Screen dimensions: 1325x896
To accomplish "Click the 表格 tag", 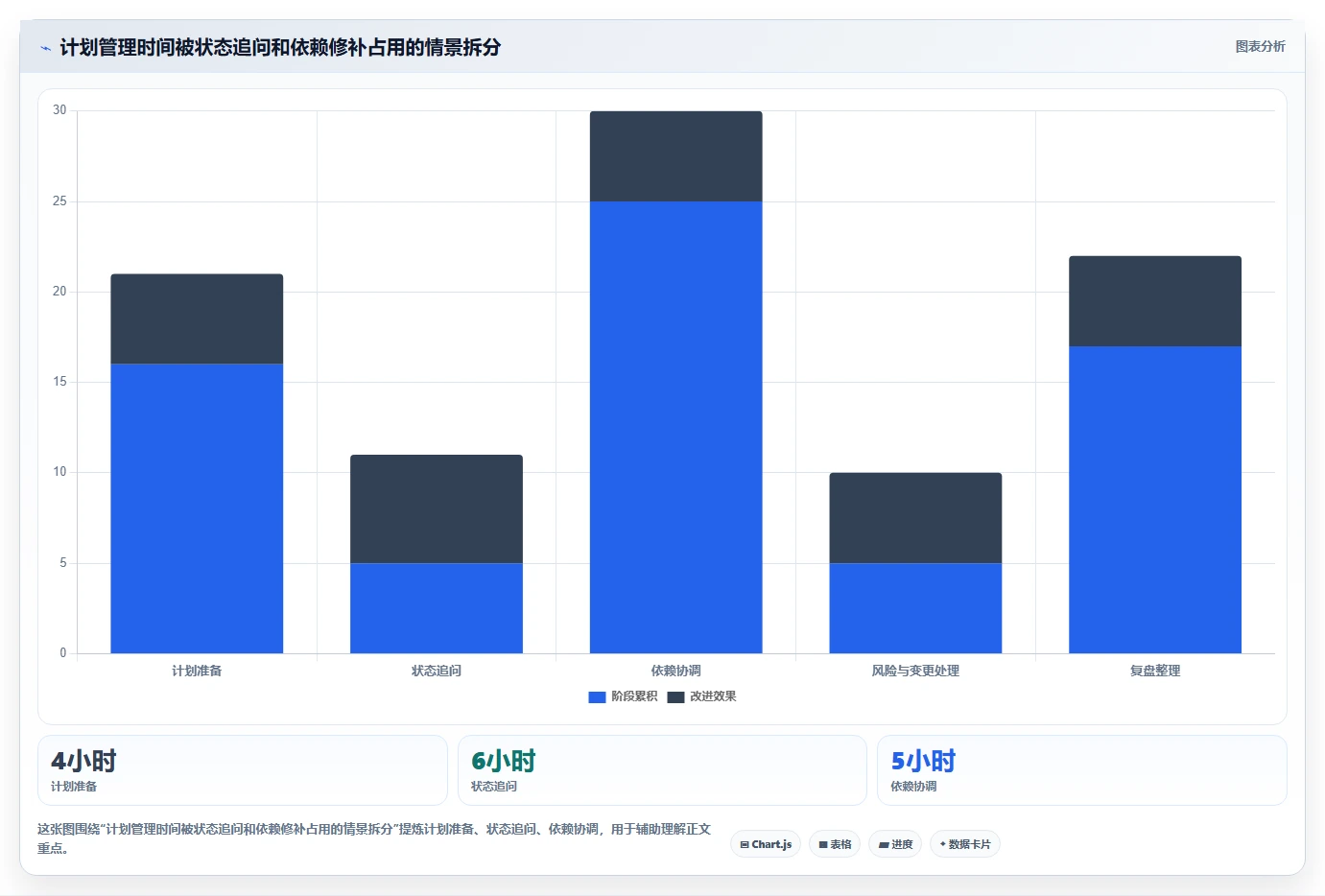I will [x=835, y=844].
